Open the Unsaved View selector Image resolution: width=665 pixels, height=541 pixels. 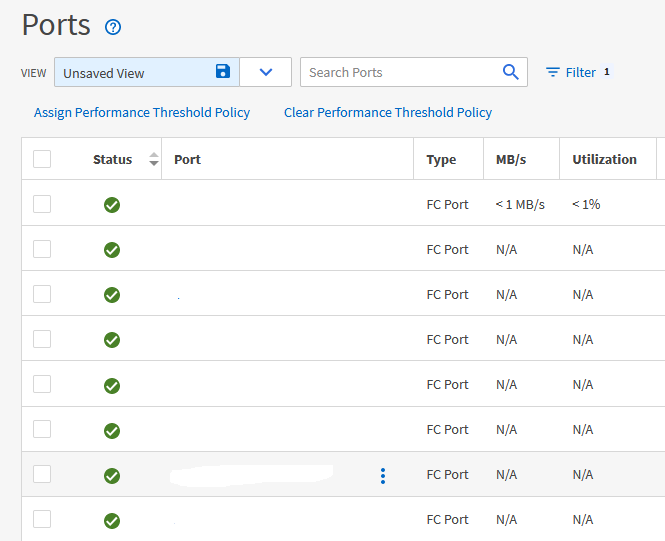coord(135,72)
